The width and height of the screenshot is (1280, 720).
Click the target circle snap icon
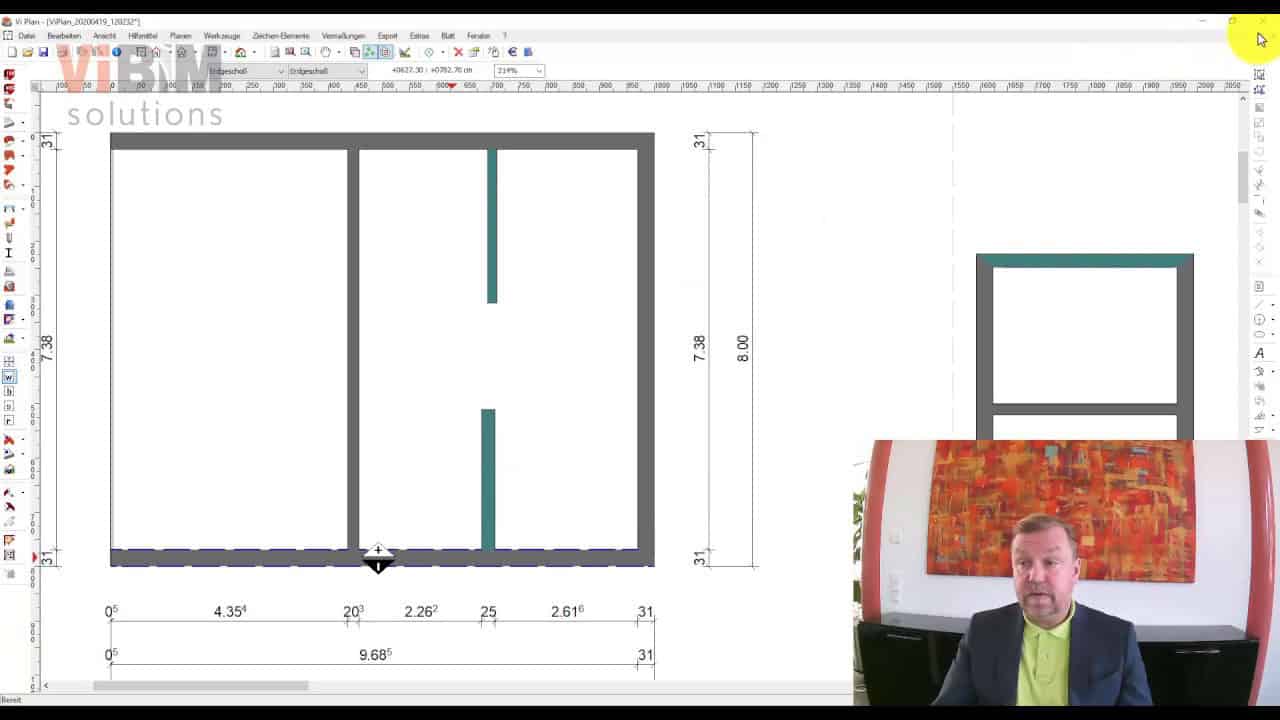pyautogui.click(x=429, y=52)
